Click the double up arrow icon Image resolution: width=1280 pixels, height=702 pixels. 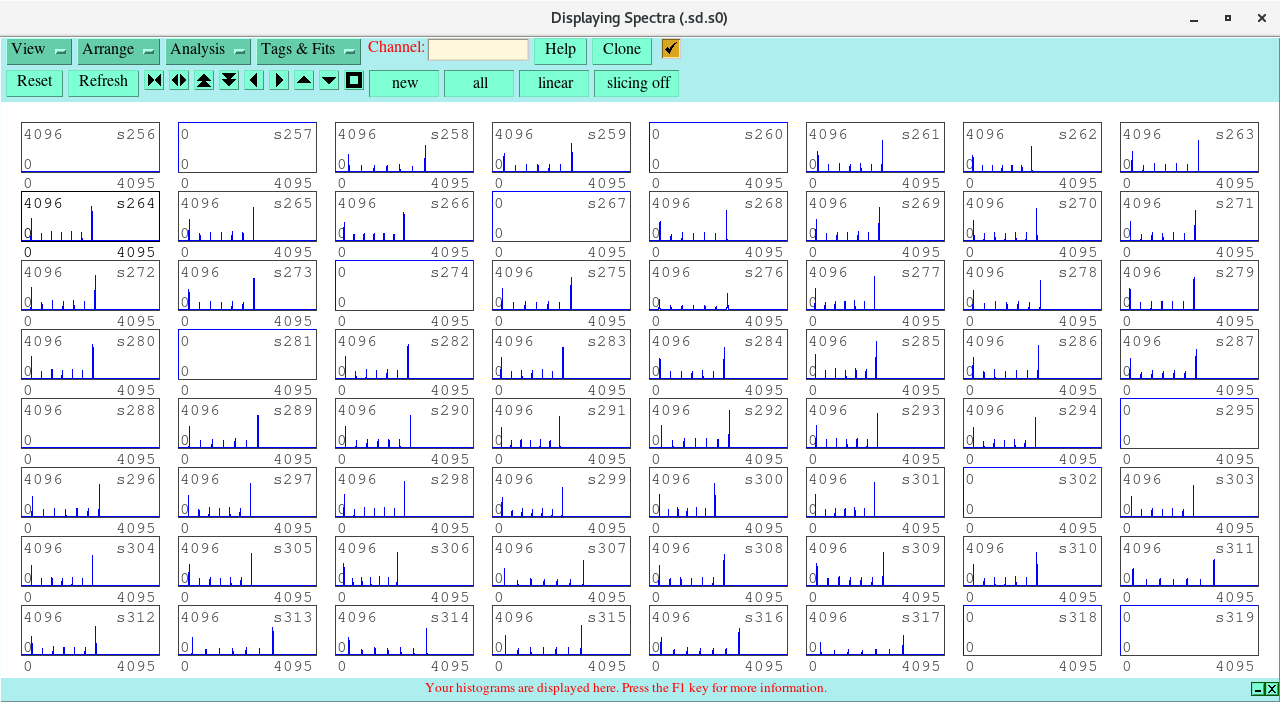[204, 81]
